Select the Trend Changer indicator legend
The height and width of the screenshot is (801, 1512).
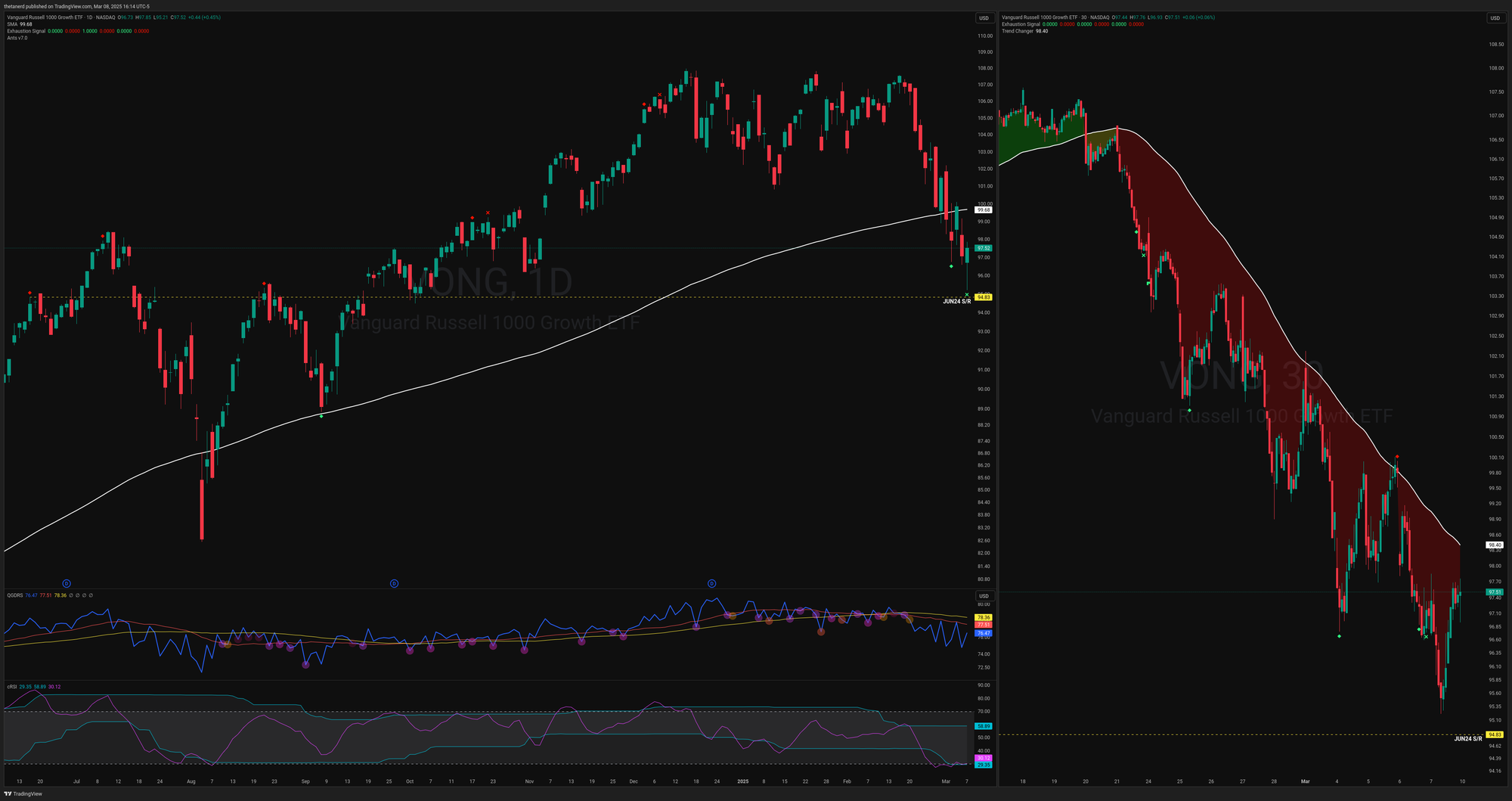[1024, 31]
